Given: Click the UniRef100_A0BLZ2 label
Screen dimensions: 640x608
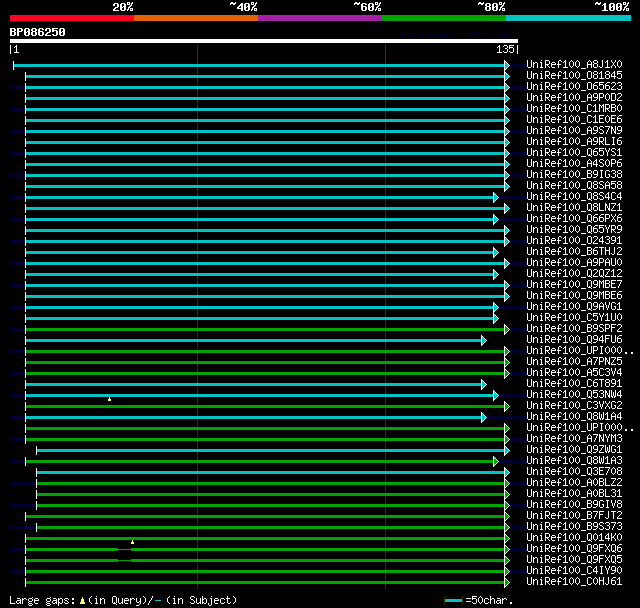Looking at the screenshot, I should point(574,483).
